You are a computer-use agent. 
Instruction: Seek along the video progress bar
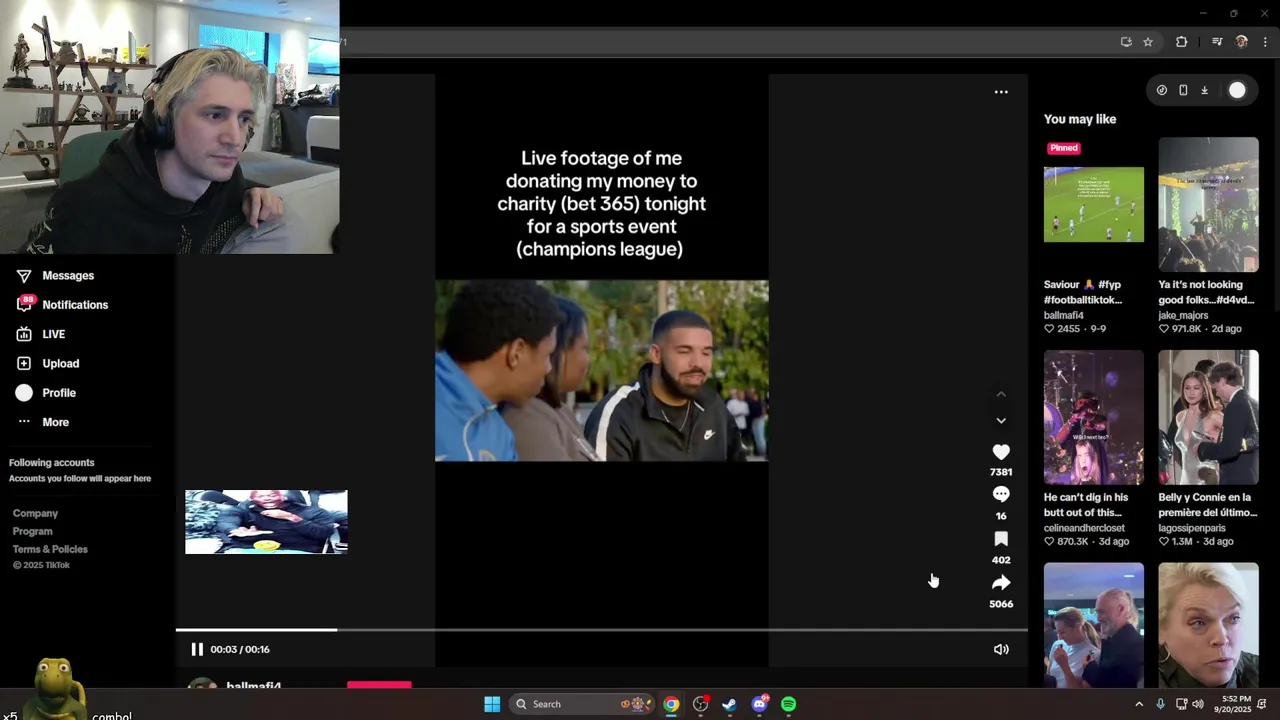[x=602, y=630]
